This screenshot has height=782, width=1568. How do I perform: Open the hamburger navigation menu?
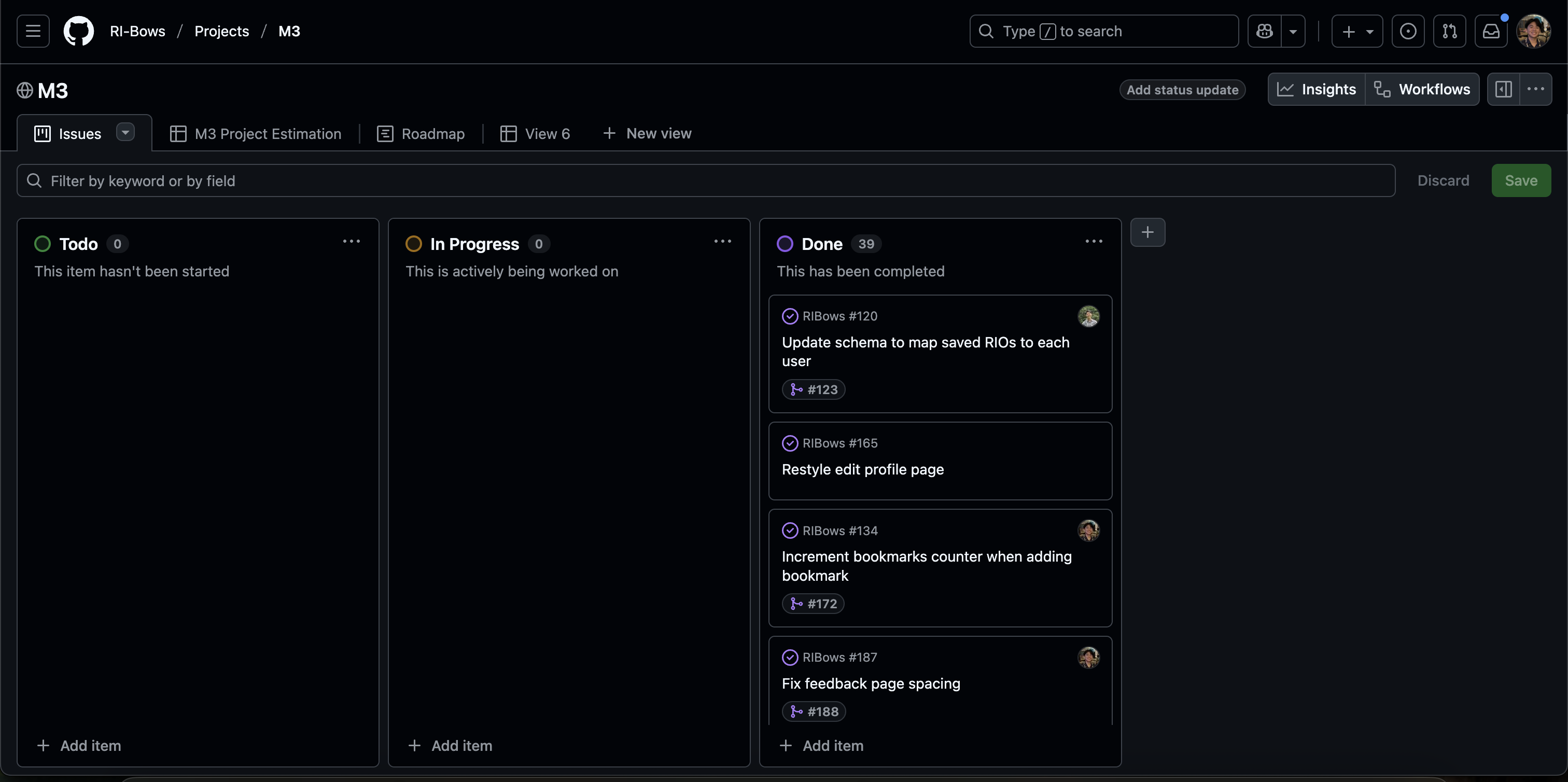33,31
